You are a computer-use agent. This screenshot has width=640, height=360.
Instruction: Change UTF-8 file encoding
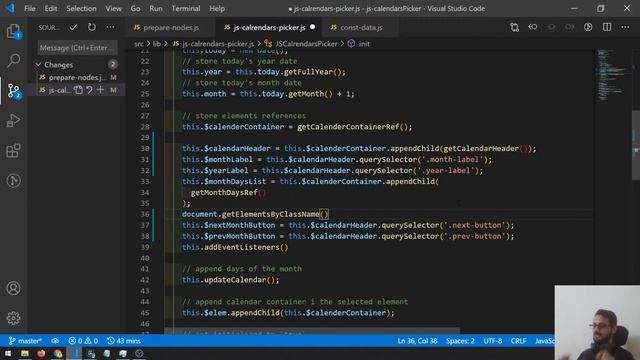click(493, 341)
